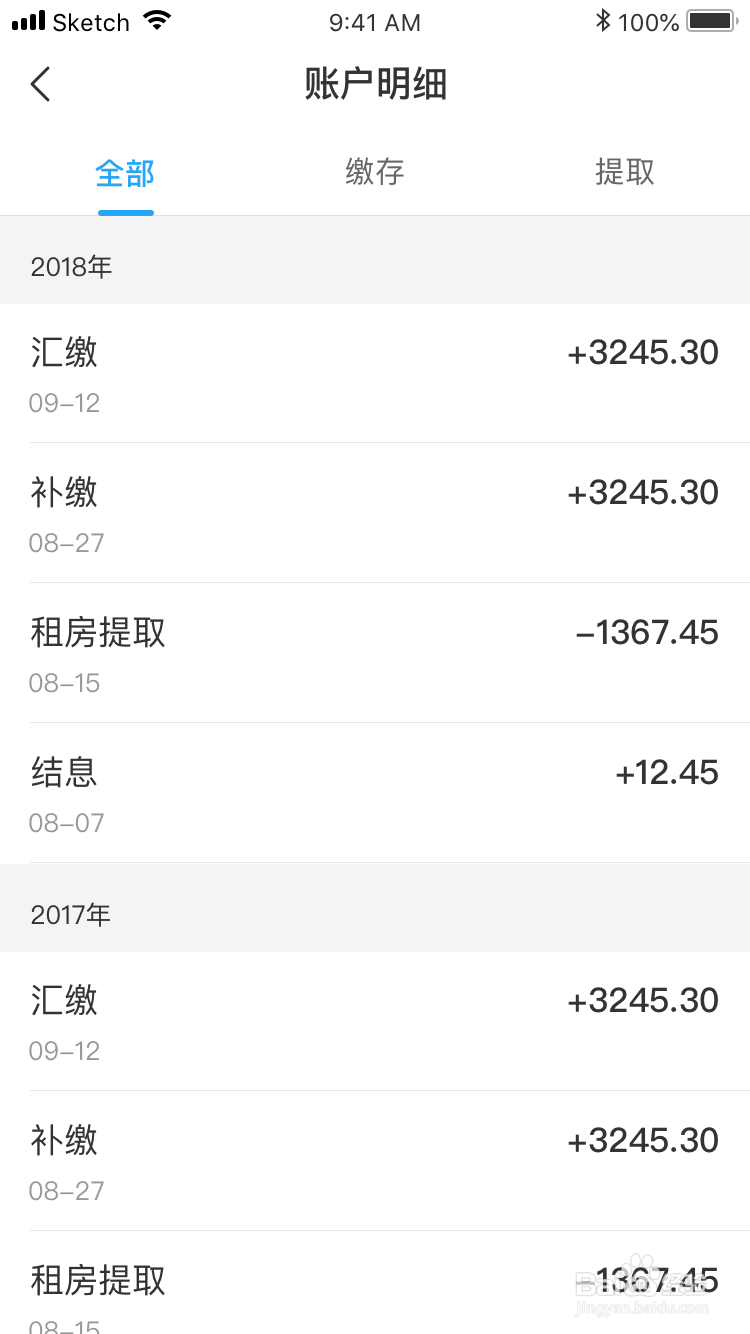Select 2018 补缴 08-27 entry

click(x=375, y=513)
